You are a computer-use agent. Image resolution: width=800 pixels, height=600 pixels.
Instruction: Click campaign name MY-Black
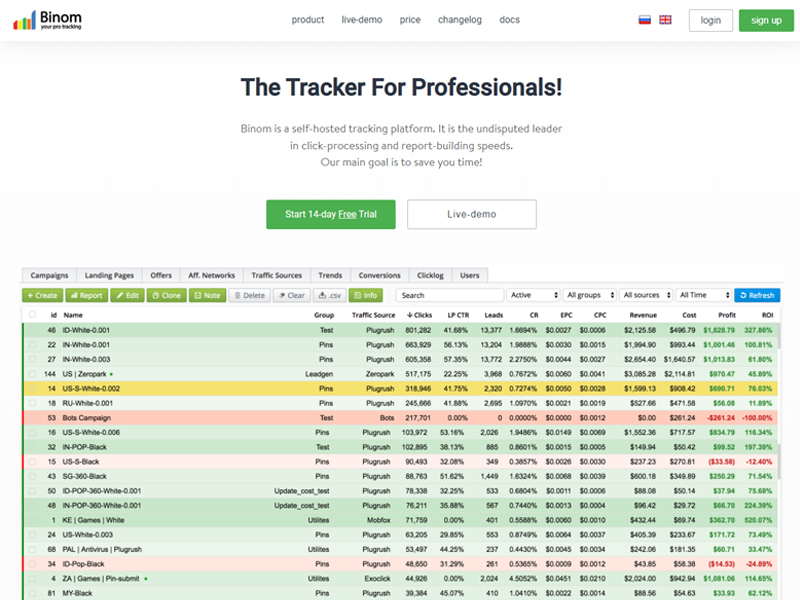coord(77,593)
